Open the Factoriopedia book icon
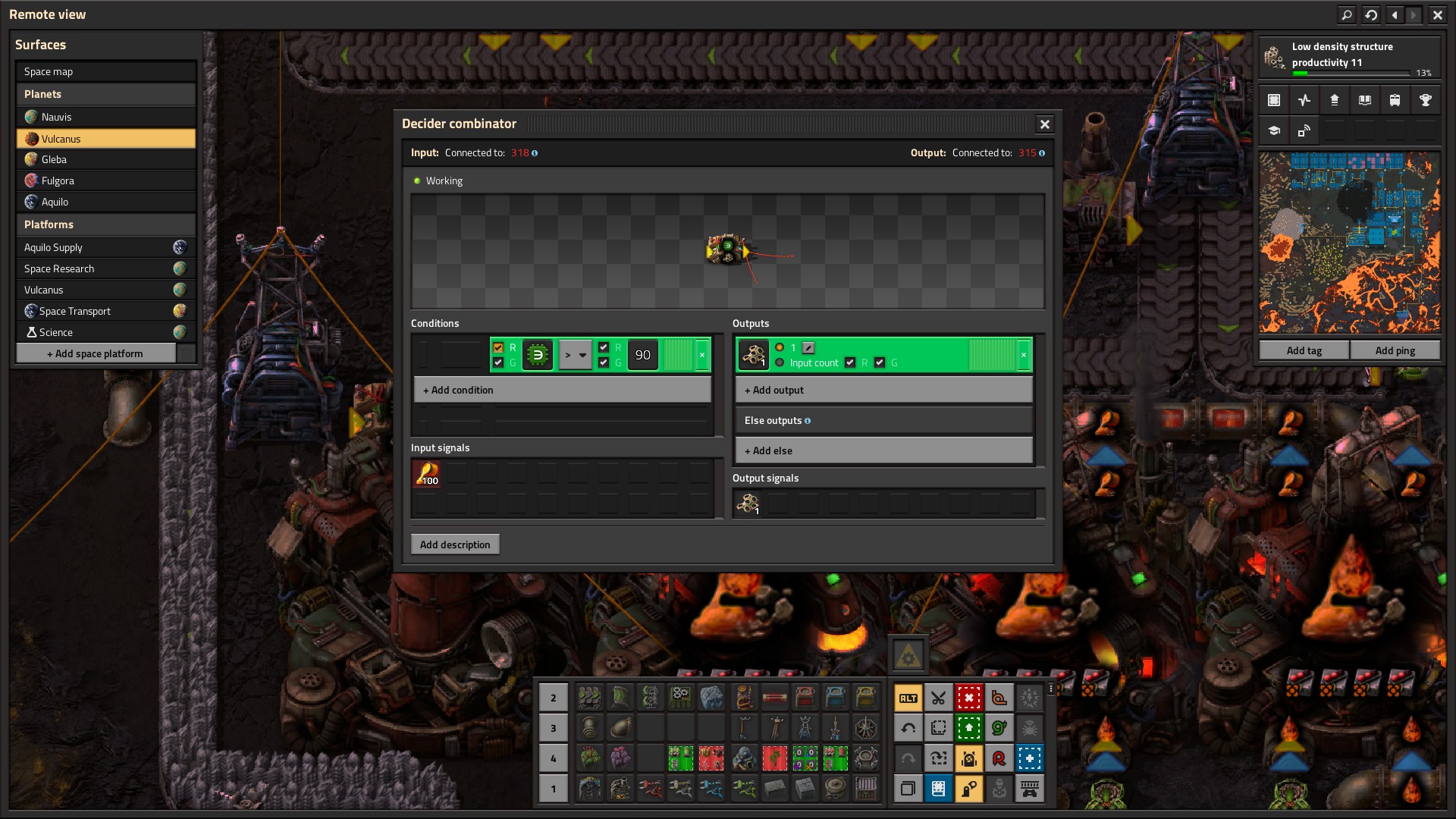Viewport: 1456px width, 819px height. [1365, 100]
